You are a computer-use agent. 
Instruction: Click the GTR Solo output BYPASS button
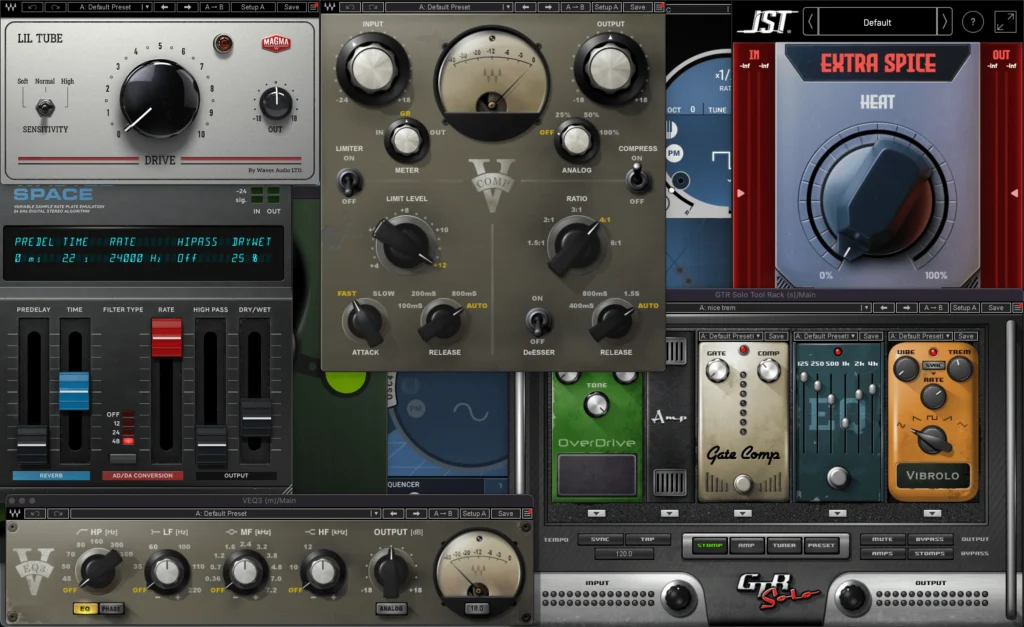click(x=929, y=539)
